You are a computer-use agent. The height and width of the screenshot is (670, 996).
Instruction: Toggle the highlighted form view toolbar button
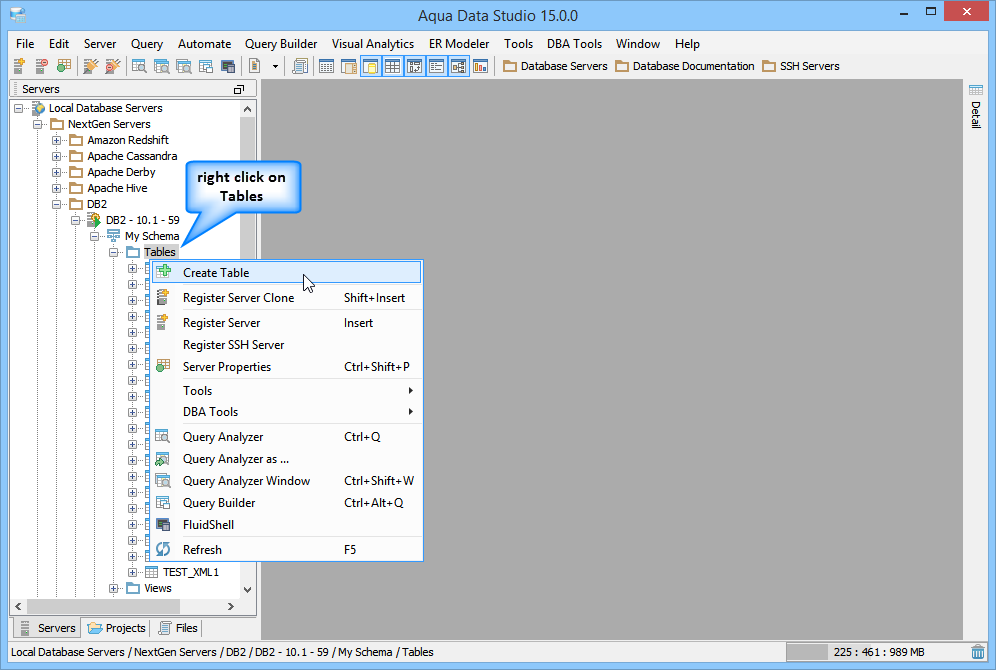pyautogui.click(x=436, y=65)
